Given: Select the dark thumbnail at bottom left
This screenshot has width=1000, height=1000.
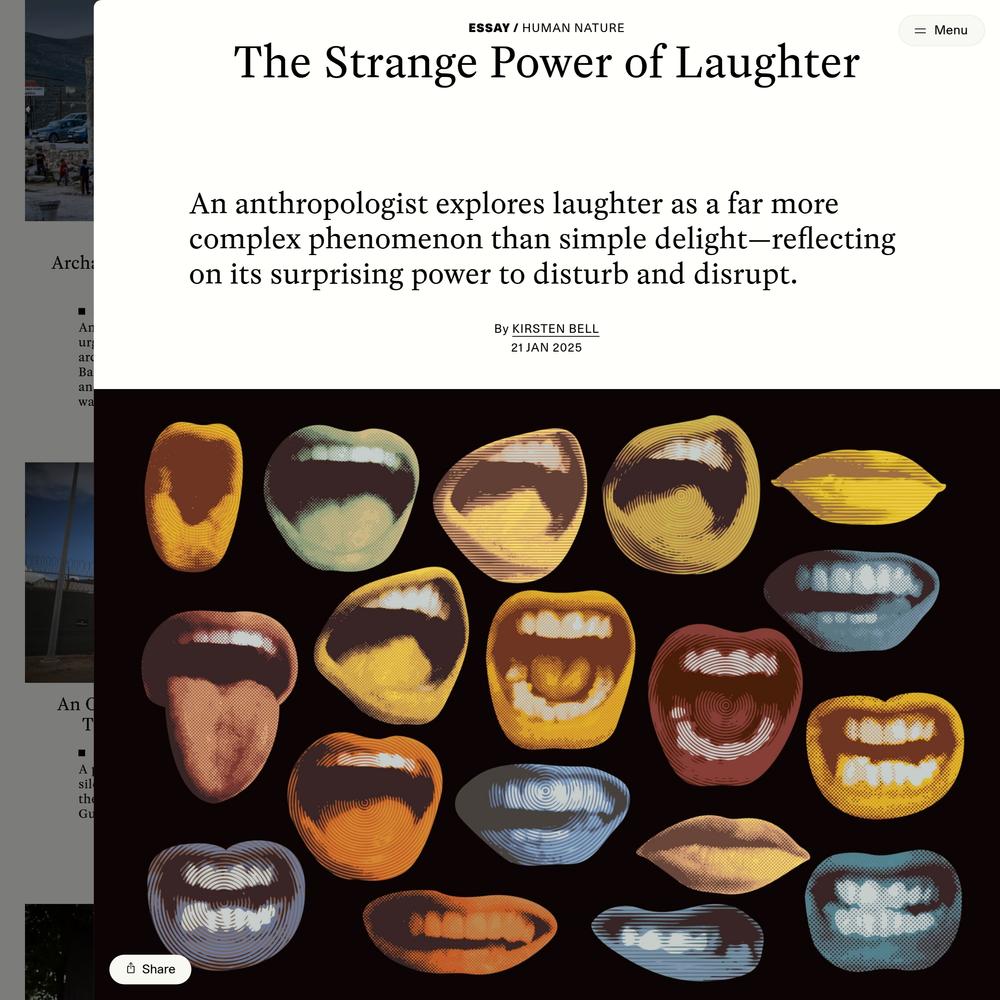Looking at the screenshot, I should point(59,952).
